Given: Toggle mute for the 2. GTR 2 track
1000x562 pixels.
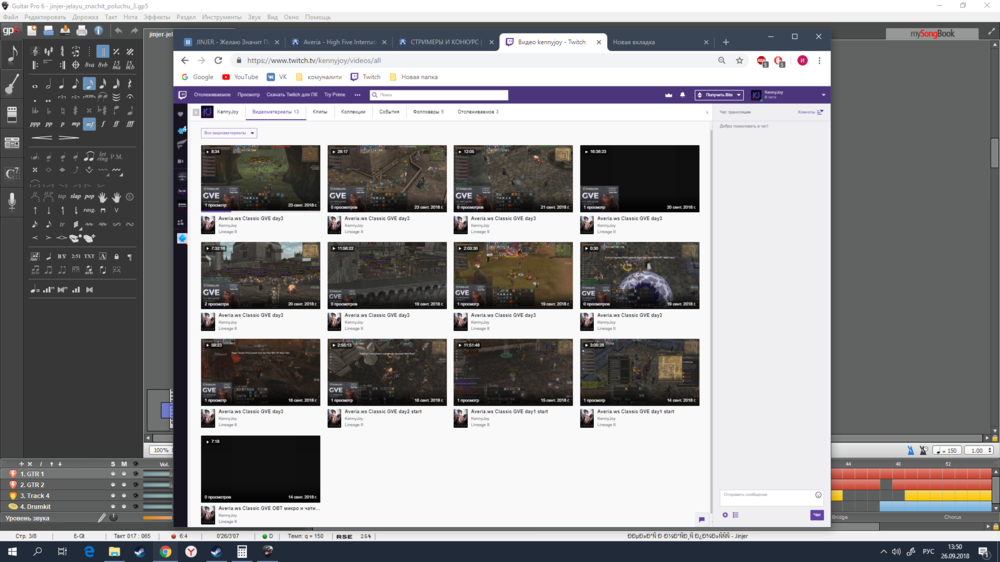Looking at the screenshot, I should (124, 485).
